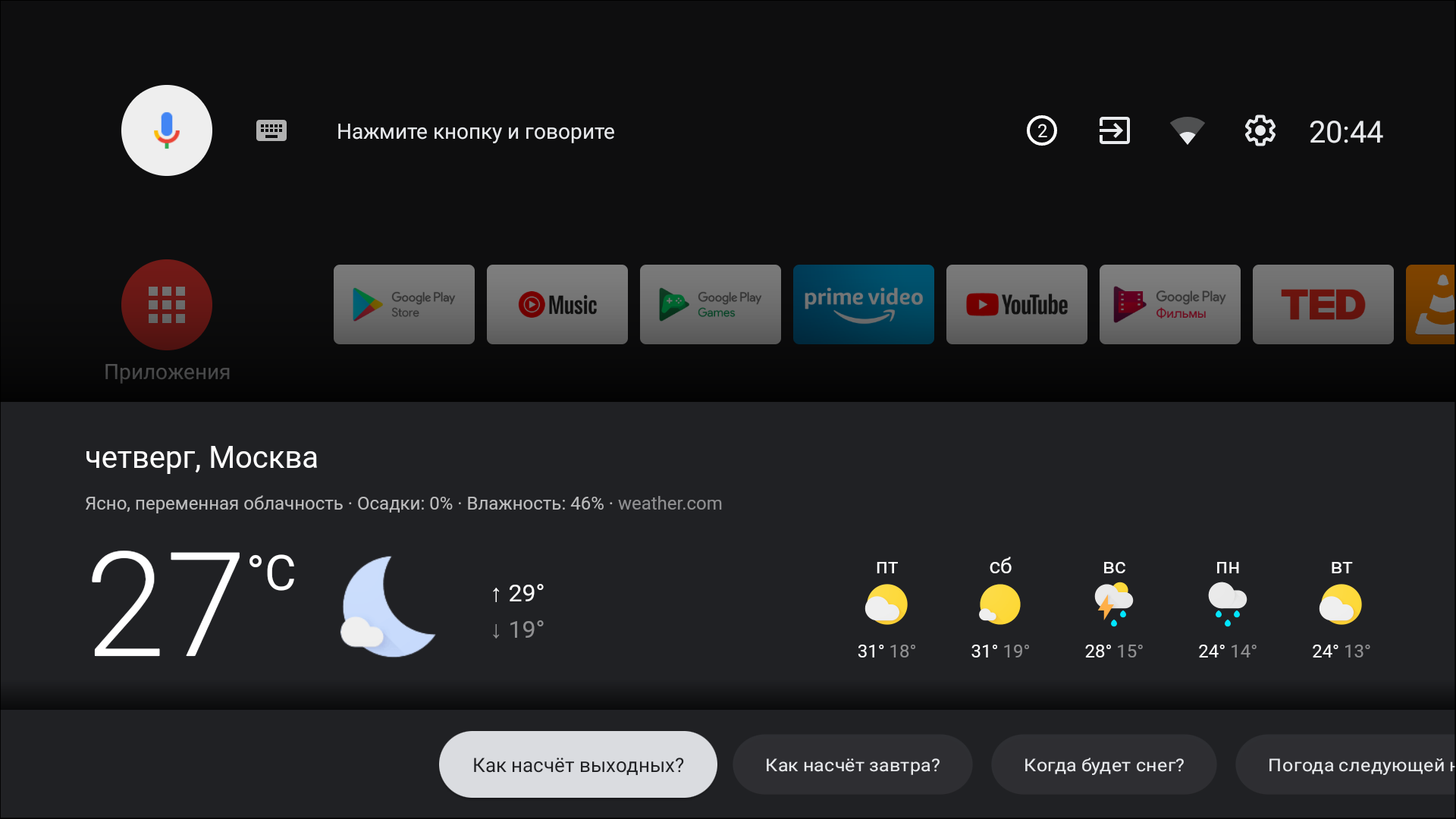Launch the YouTube Music app tile

[557, 305]
